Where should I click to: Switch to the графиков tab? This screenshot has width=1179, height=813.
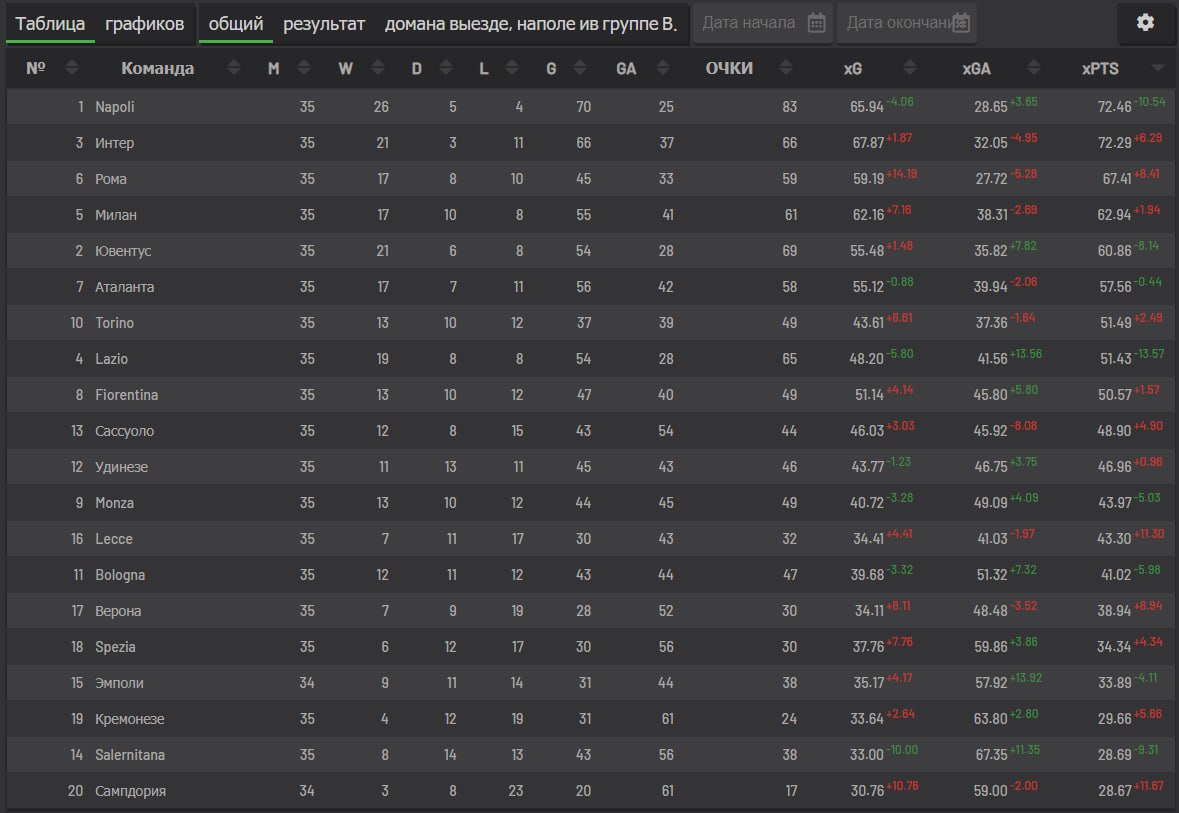[144, 24]
